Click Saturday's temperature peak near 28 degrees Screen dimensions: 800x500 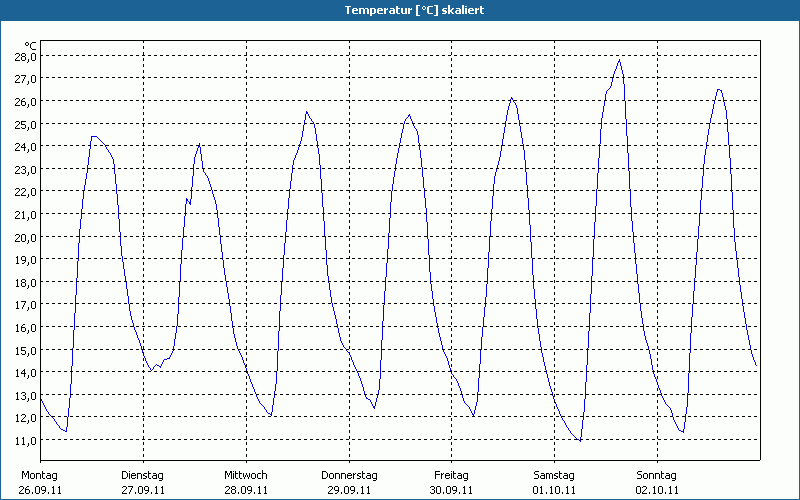point(619,60)
